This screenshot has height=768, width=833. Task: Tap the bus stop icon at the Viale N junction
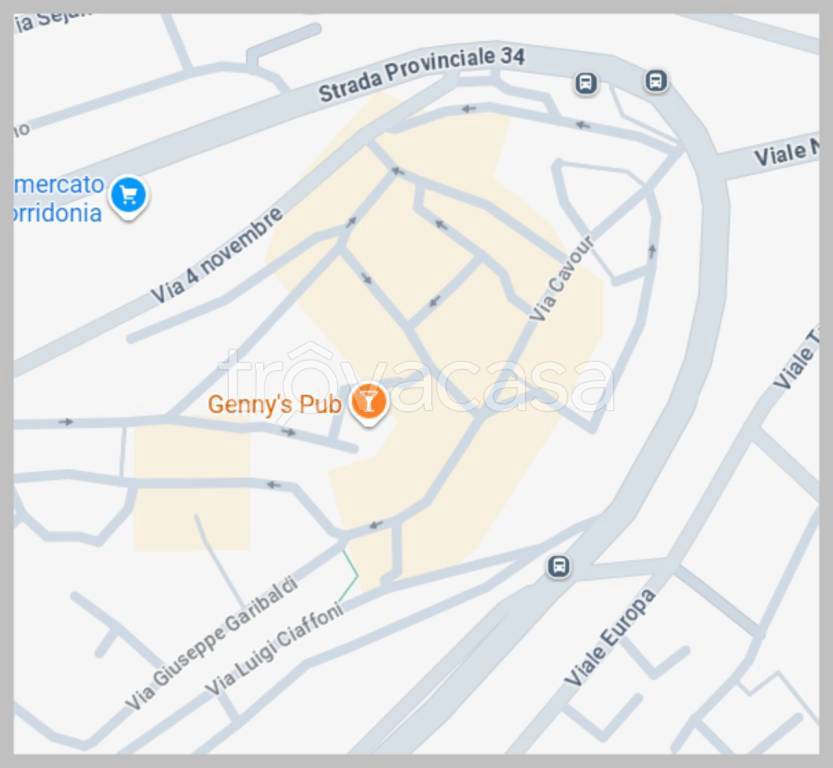pyautogui.click(x=656, y=81)
